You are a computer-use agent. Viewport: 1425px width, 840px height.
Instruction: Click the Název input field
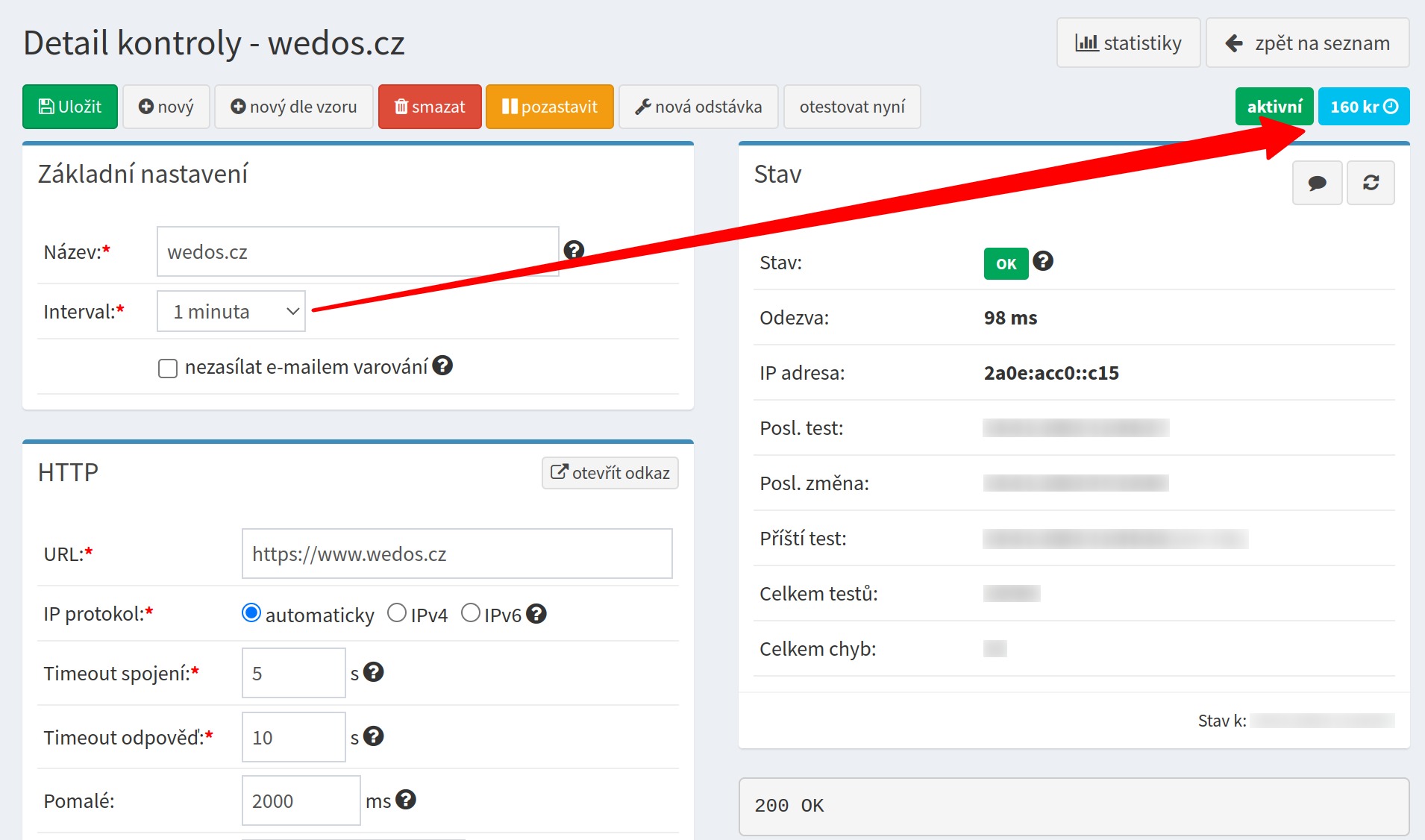(358, 251)
